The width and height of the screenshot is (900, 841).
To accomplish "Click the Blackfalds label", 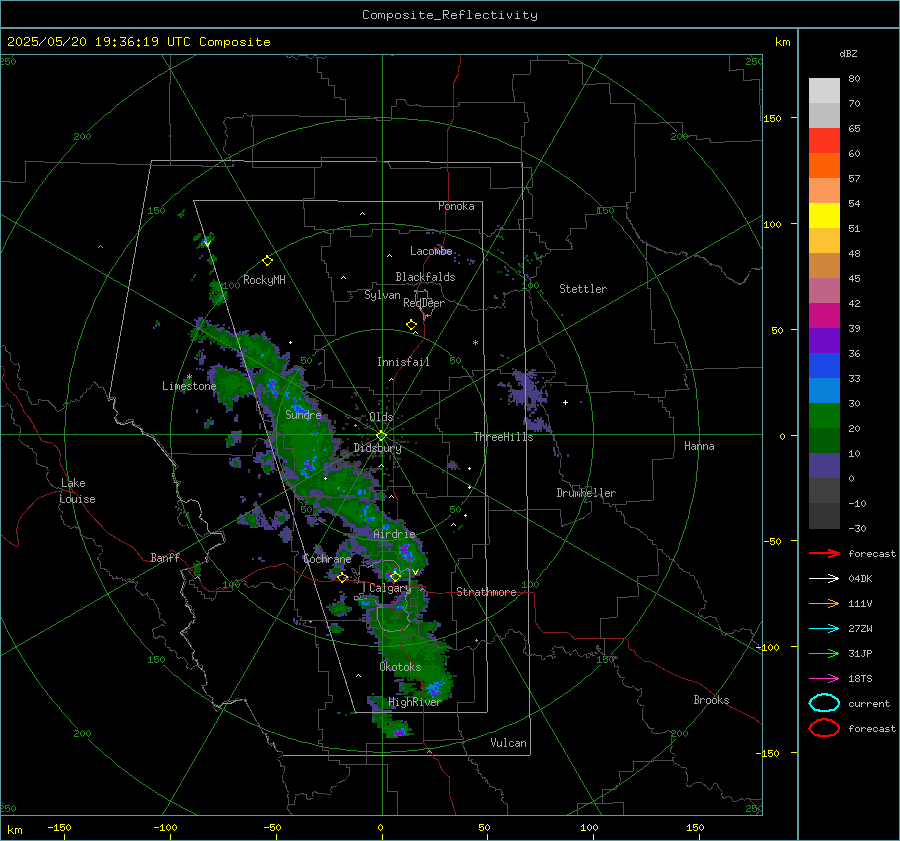I will [425, 277].
